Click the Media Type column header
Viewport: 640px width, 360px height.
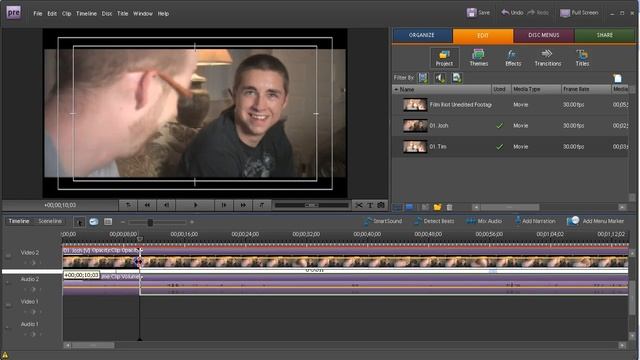click(x=536, y=89)
